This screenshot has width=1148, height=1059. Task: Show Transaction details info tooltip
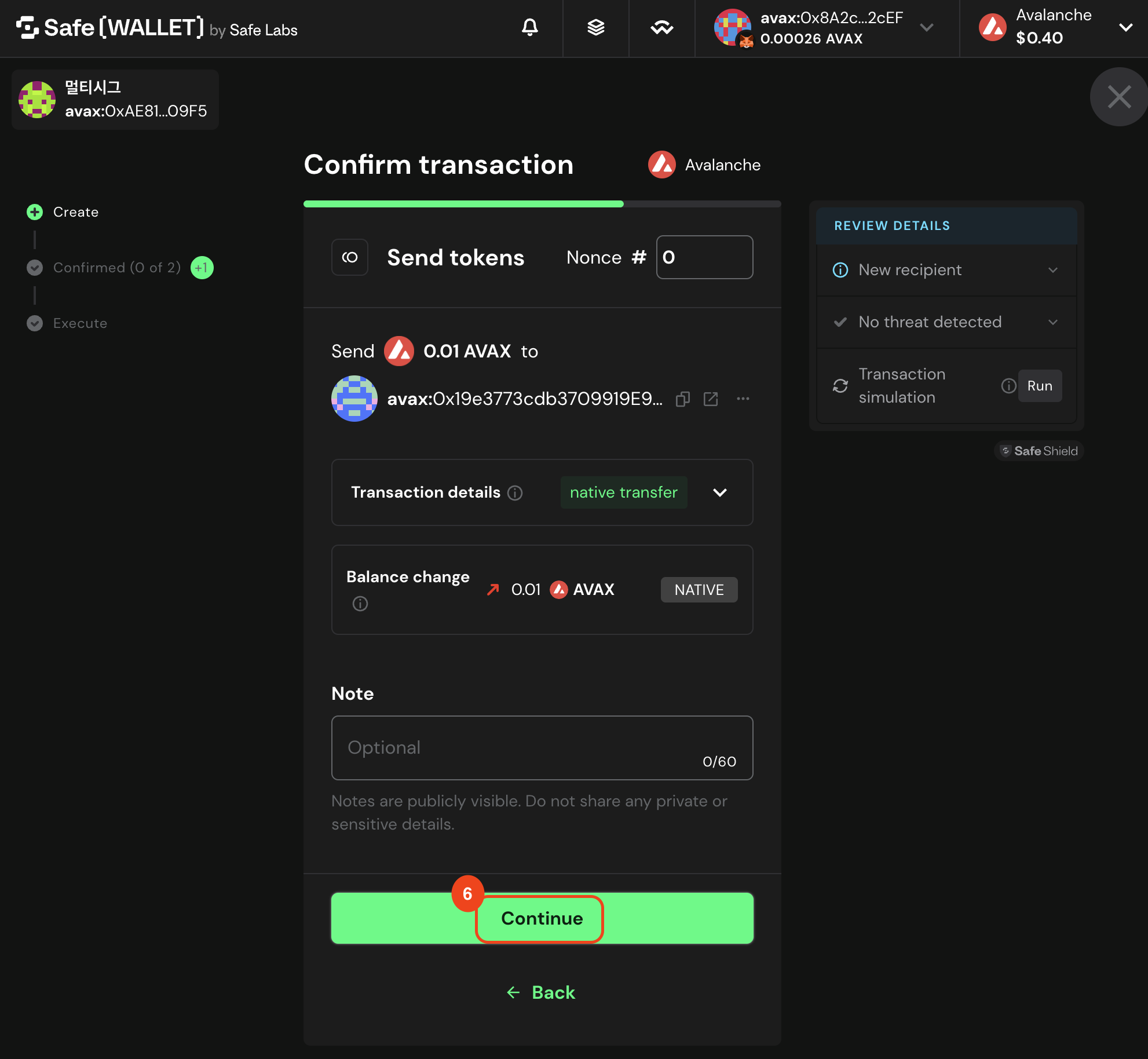pos(515,493)
